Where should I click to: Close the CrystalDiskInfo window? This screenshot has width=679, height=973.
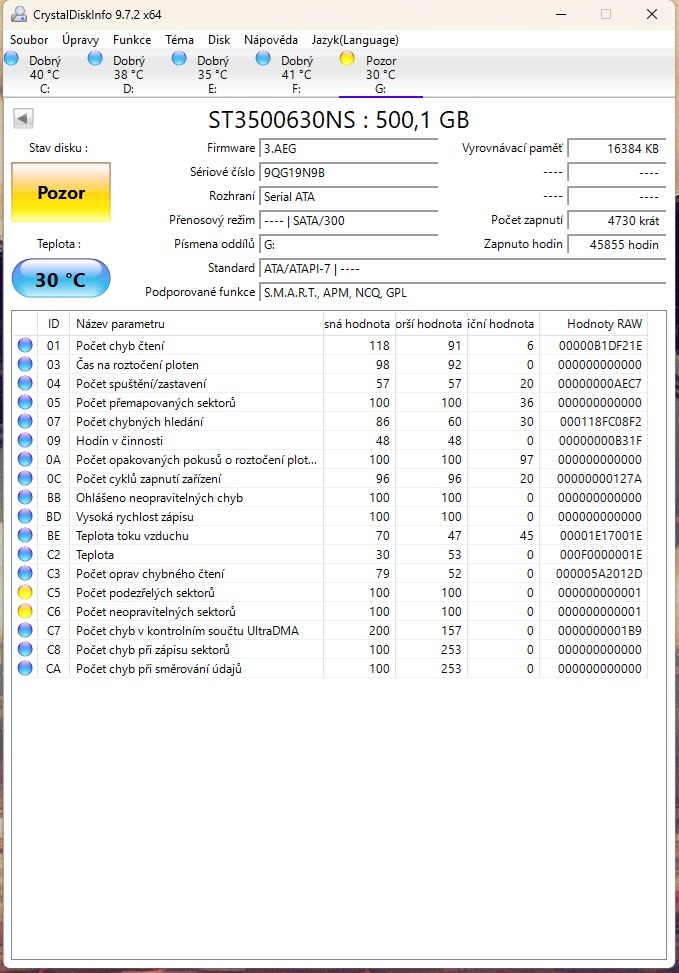[x=652, y=14]
